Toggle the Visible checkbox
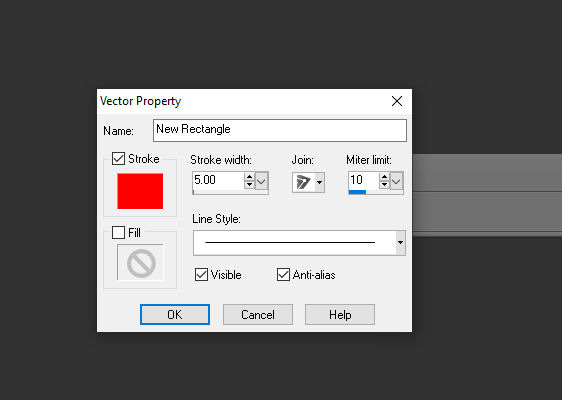This screenshot has width=562, height=400. (x=201, y=275)
